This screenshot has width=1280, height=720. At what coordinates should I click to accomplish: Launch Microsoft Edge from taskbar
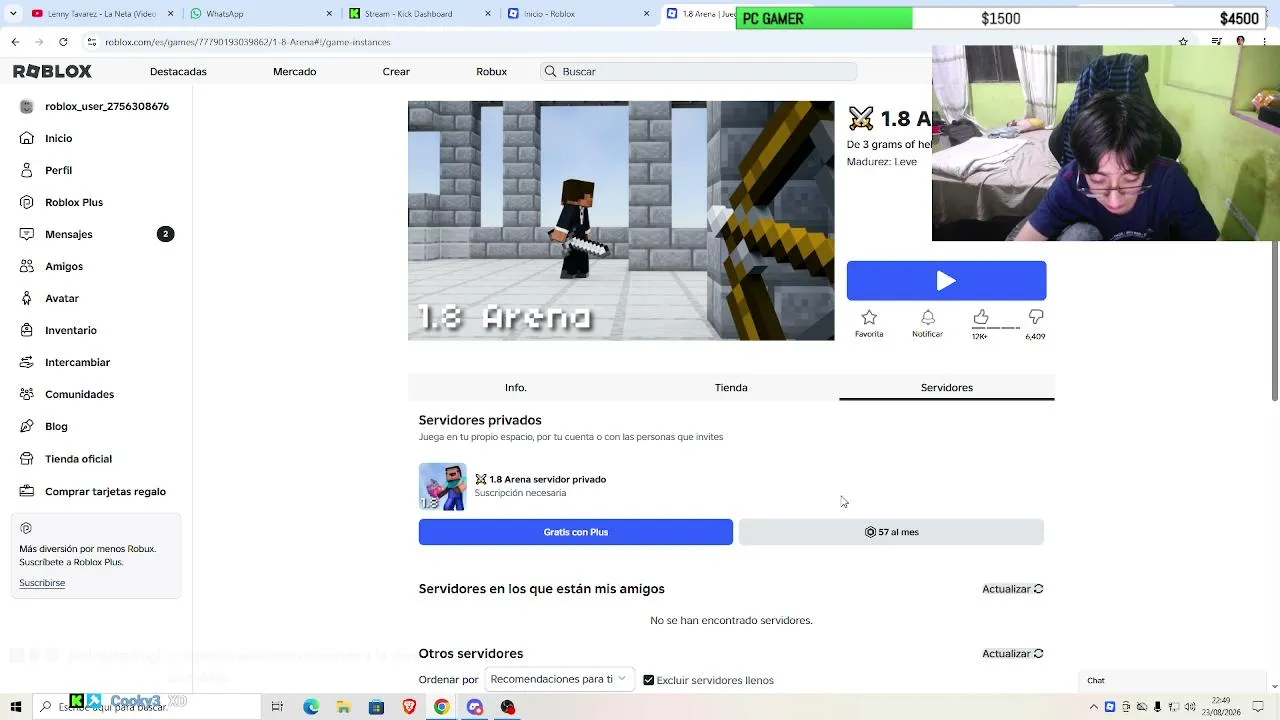pyautogui.click(x=311, y=707)
